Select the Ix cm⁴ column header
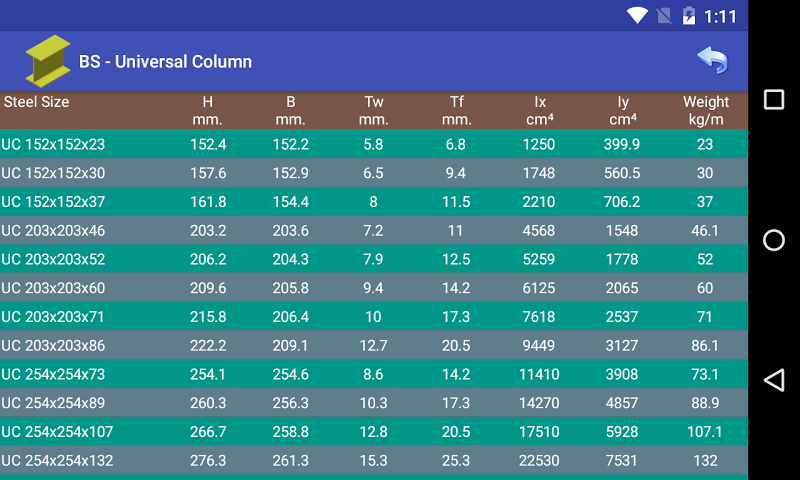This screenshot has width=800, height=480. 539,110
